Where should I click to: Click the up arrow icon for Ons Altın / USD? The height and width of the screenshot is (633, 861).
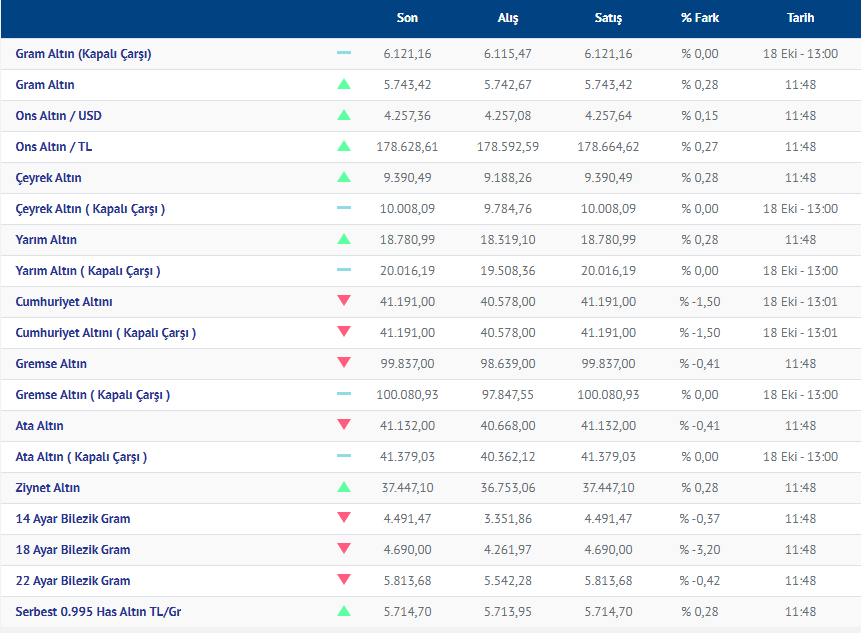(344, 116)
